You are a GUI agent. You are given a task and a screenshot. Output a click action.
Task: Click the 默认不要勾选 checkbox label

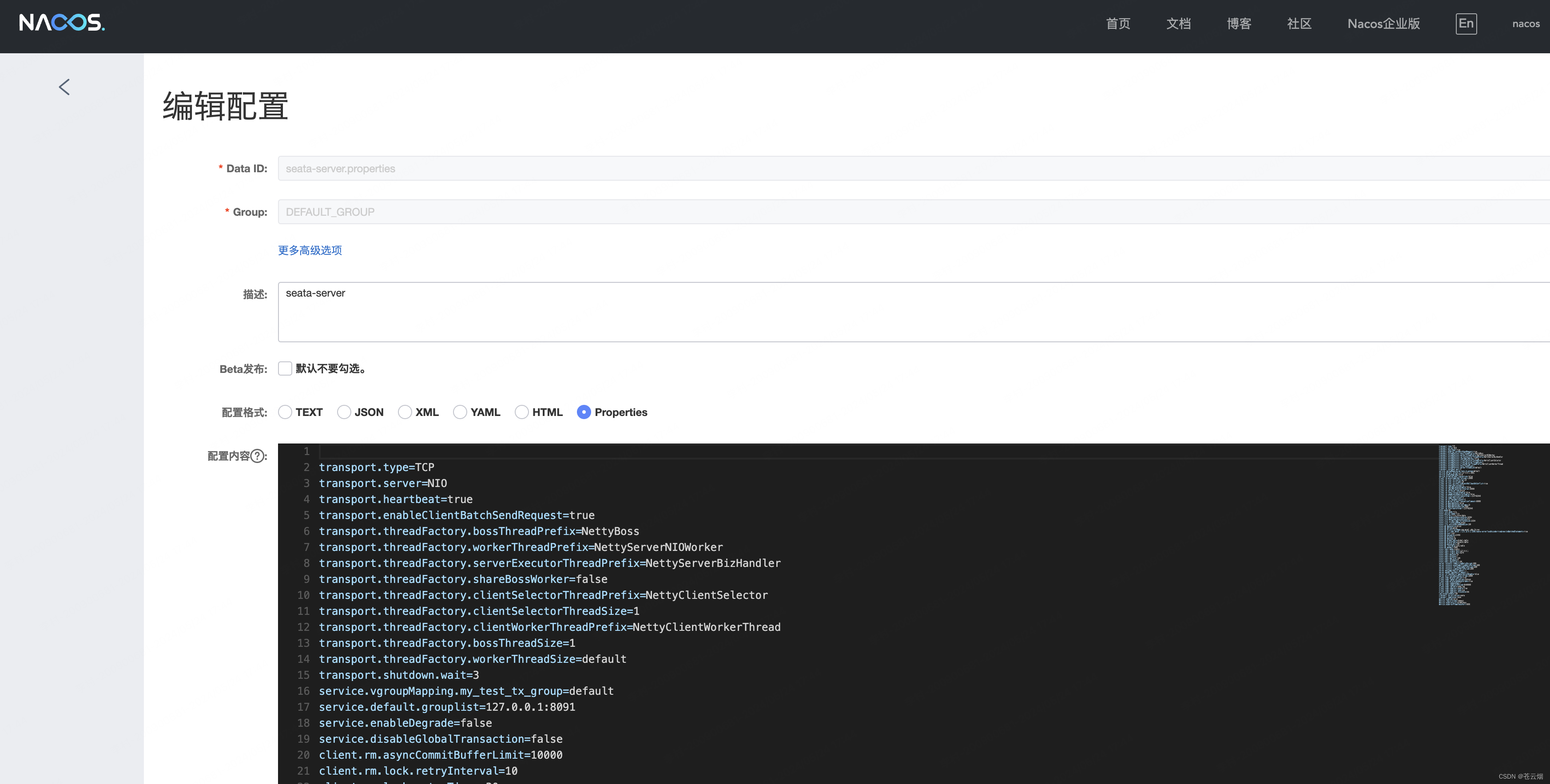point(331,368)
